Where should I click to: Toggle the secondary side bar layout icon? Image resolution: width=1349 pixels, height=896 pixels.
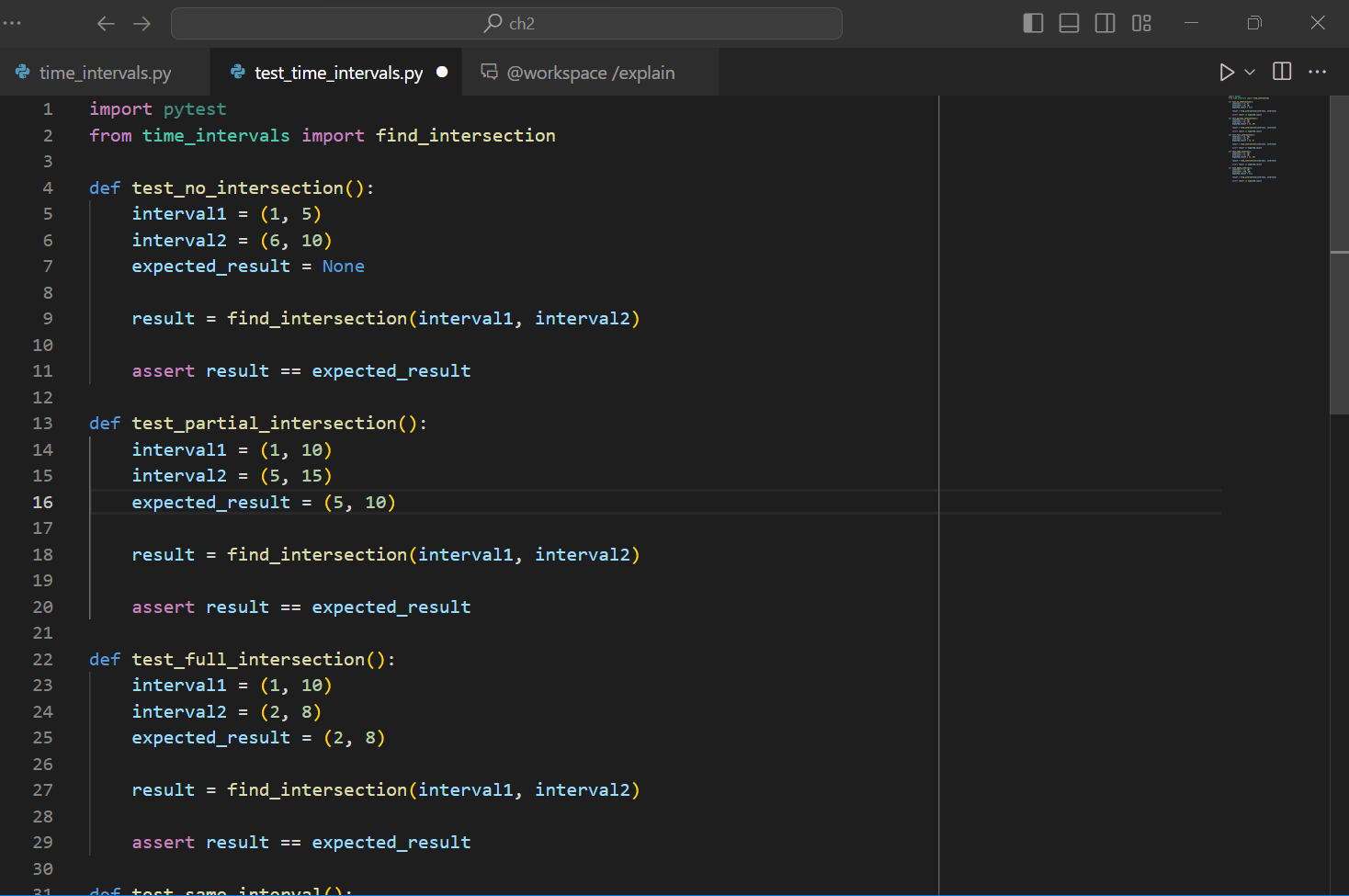pyautogui.click(x=1105, y=23)
